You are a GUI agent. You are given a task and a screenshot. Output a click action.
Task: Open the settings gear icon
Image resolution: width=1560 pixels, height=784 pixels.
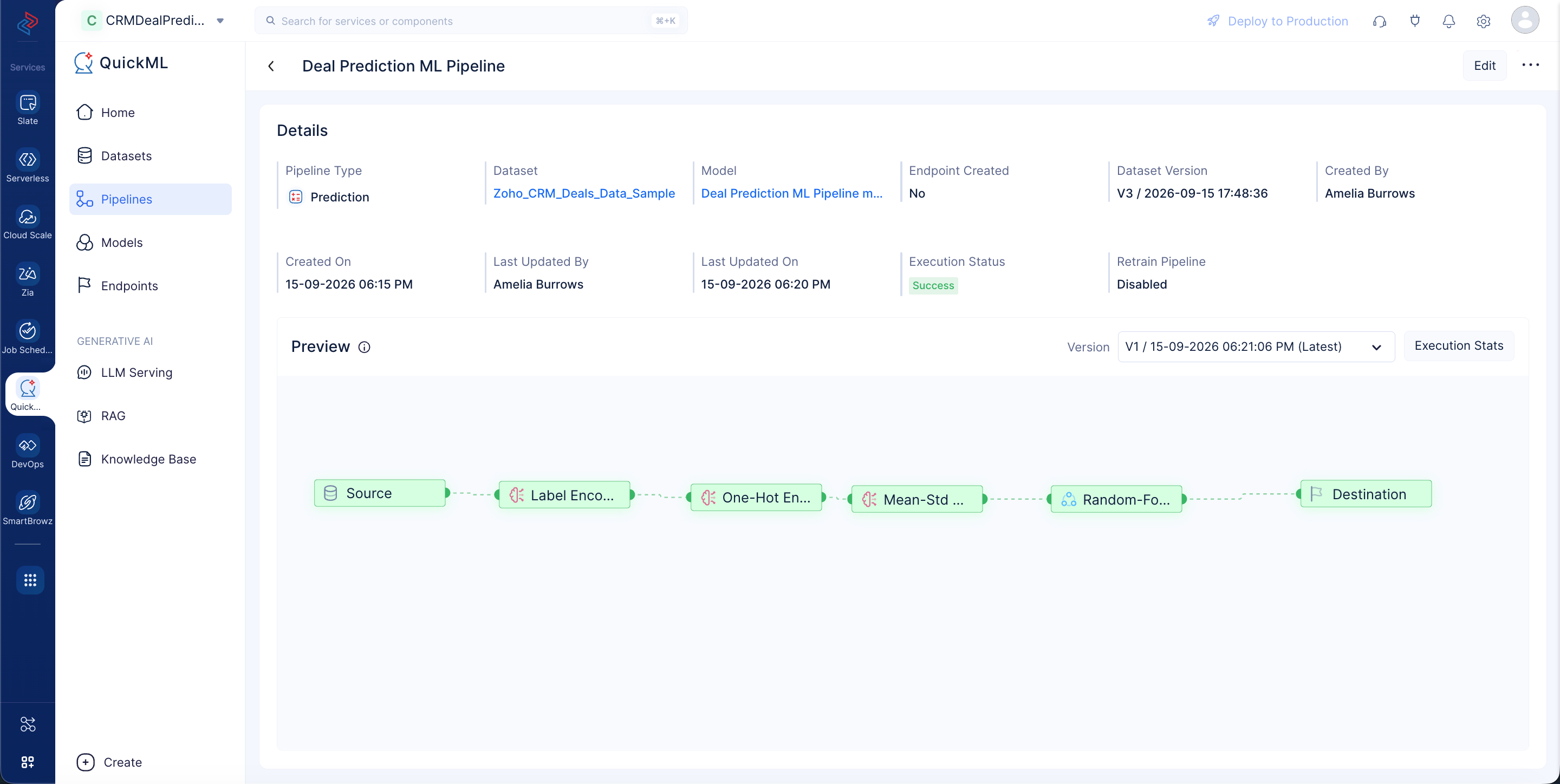(1483, 21)
